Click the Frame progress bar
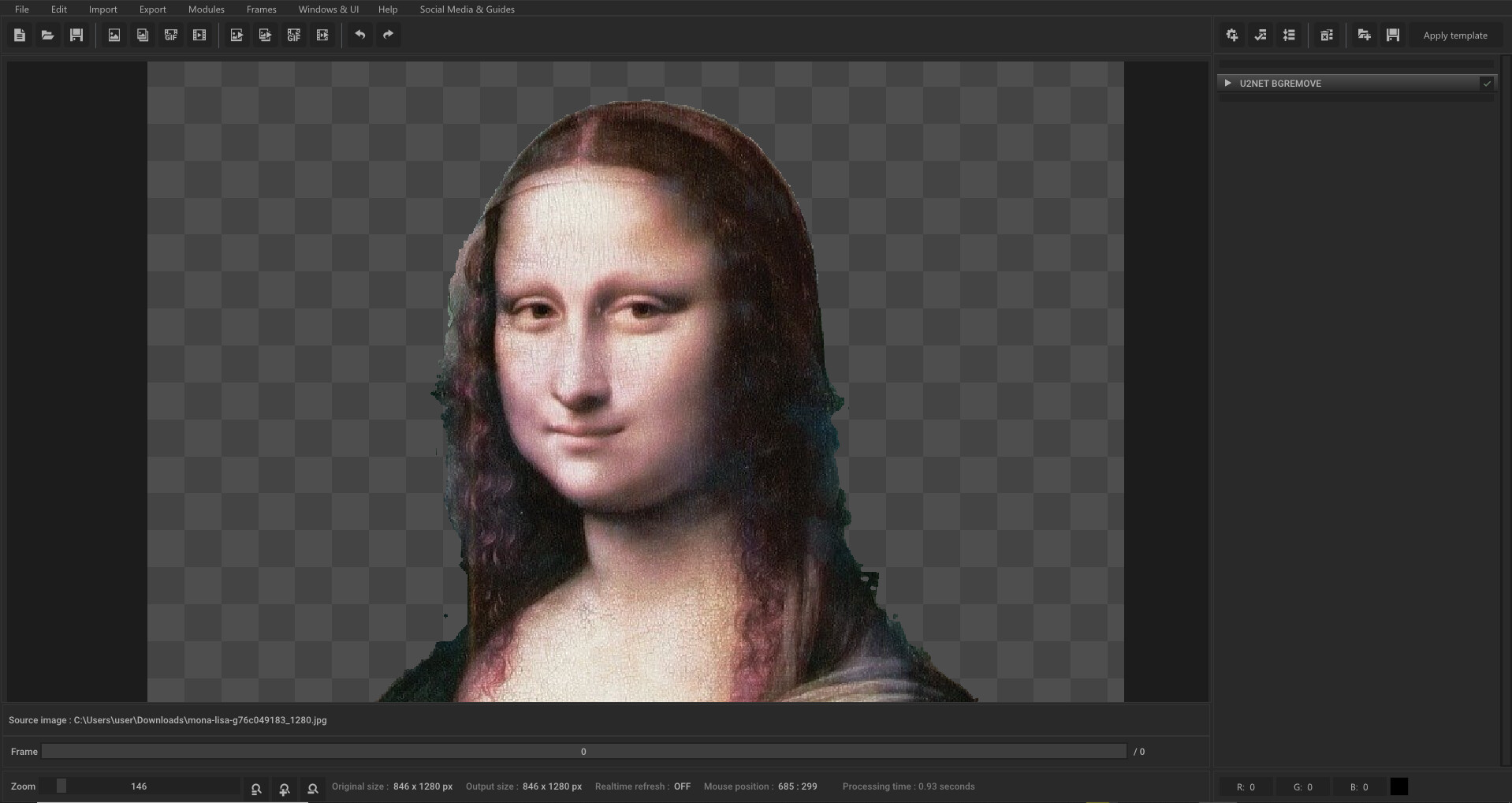 (x=583, y=752)
